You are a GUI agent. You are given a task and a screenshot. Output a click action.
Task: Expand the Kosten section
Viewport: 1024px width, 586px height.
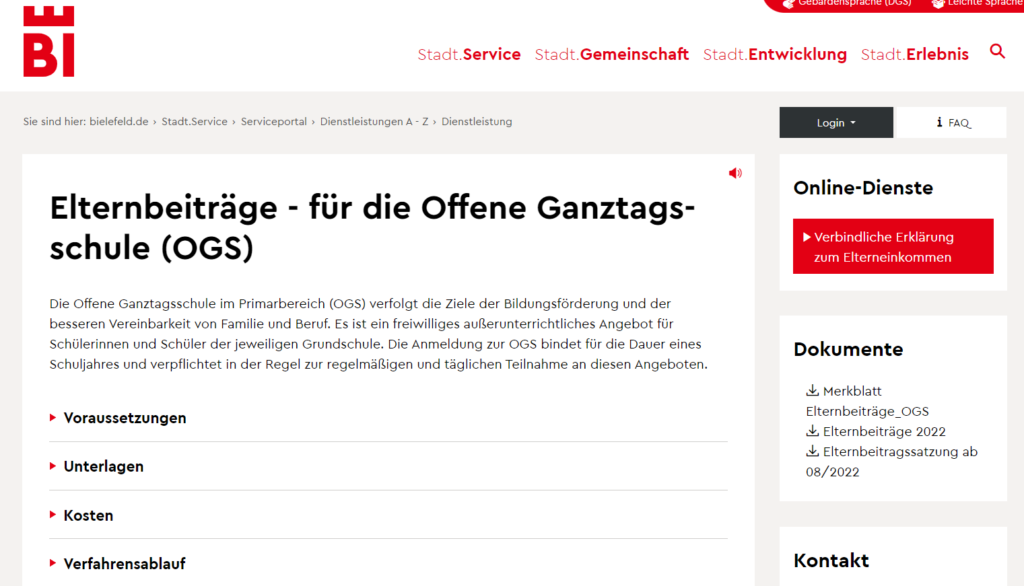pos(89,516)
